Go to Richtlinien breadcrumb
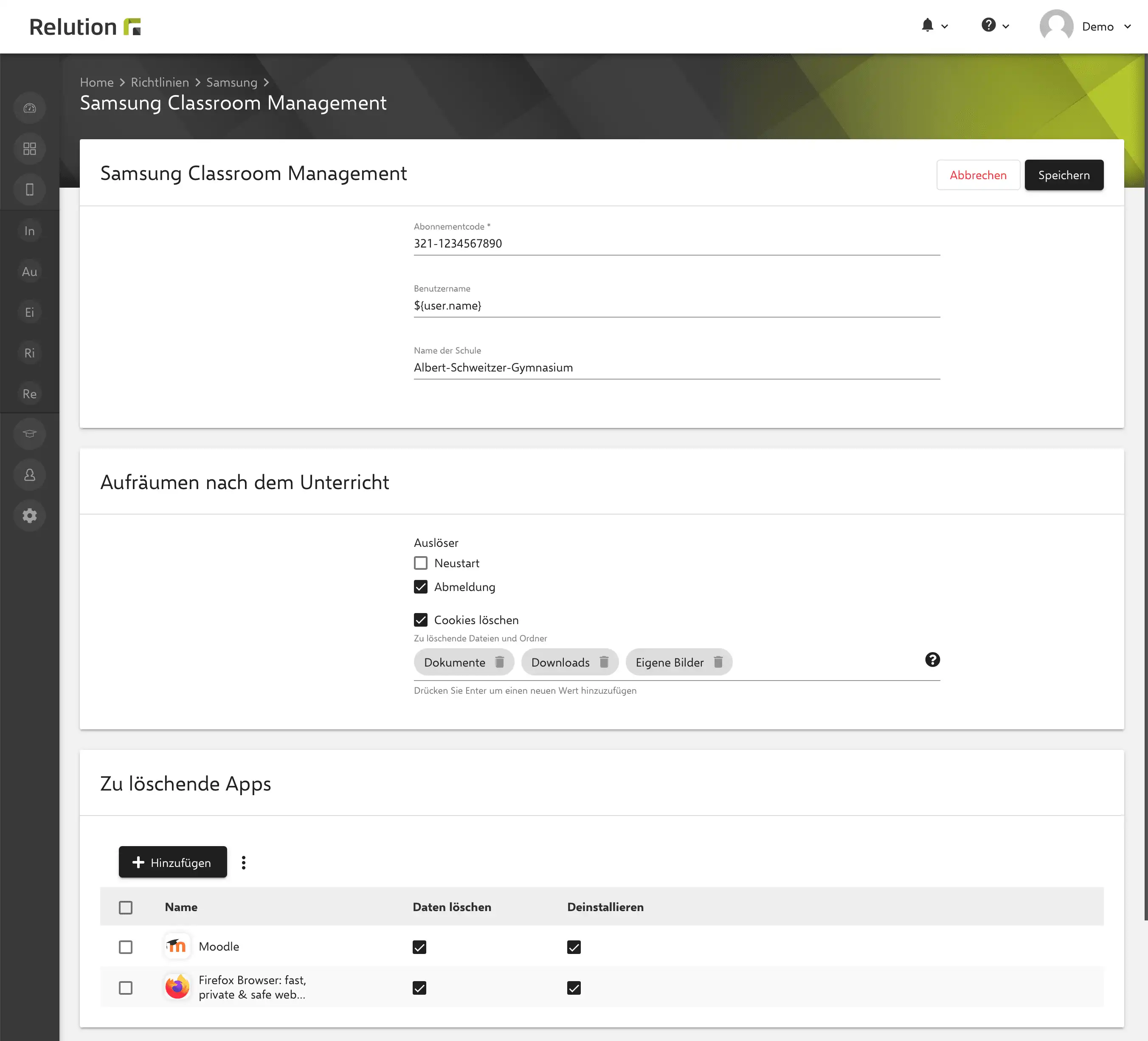This screenshot has height=1041, width=1148. pos(160,82)
